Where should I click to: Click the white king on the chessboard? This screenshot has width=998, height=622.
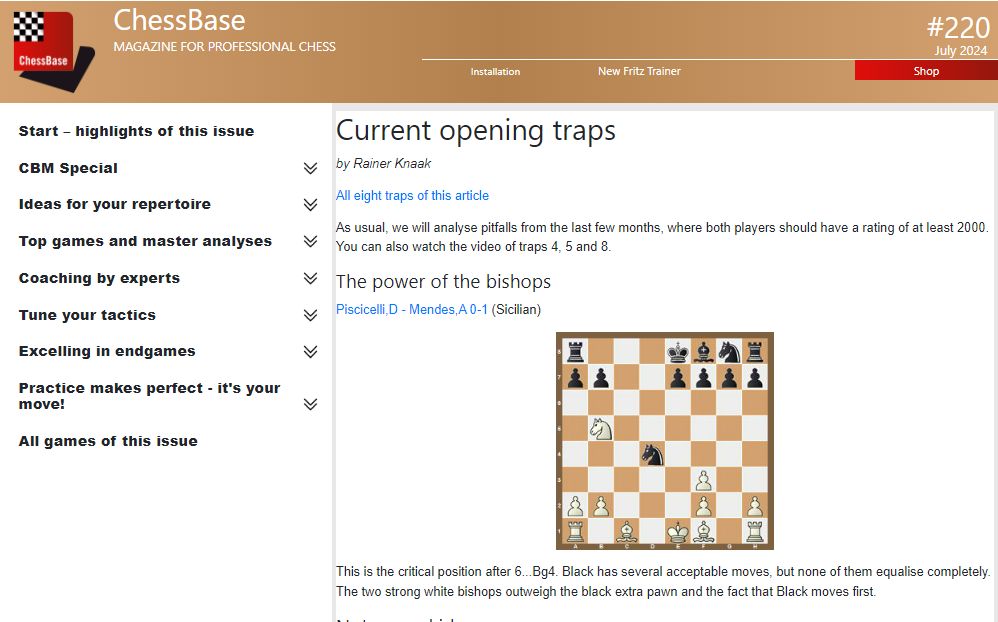coord(678,530)
